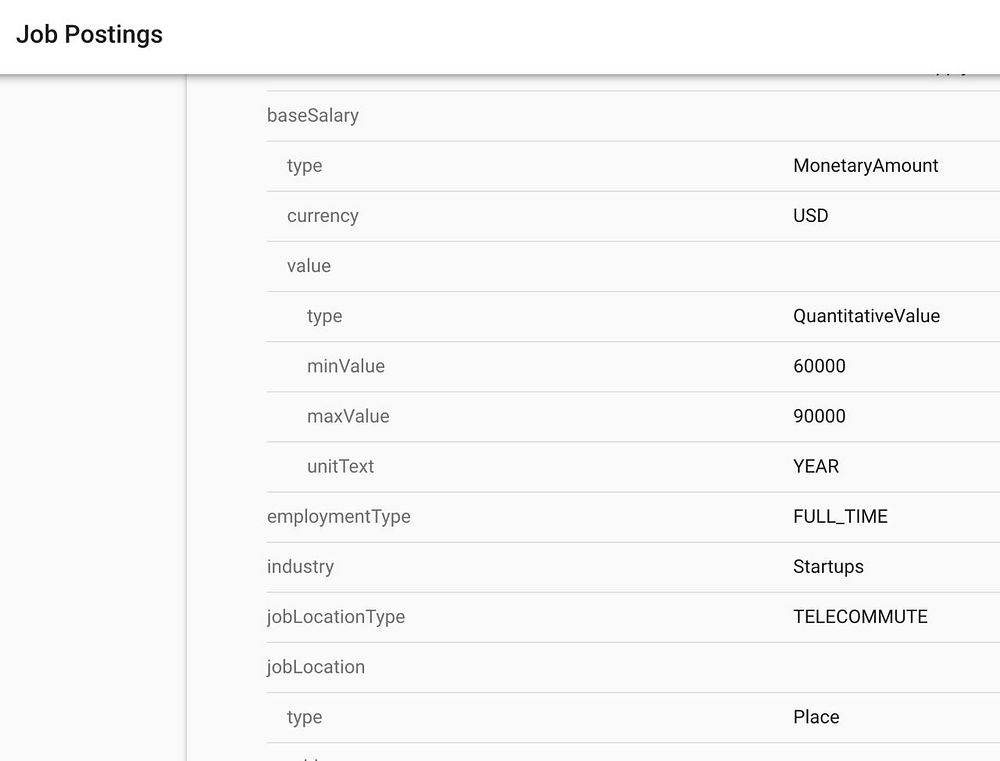Click the Place type value
Screen dimensions: 1000x761
click(x=816, y=717)
